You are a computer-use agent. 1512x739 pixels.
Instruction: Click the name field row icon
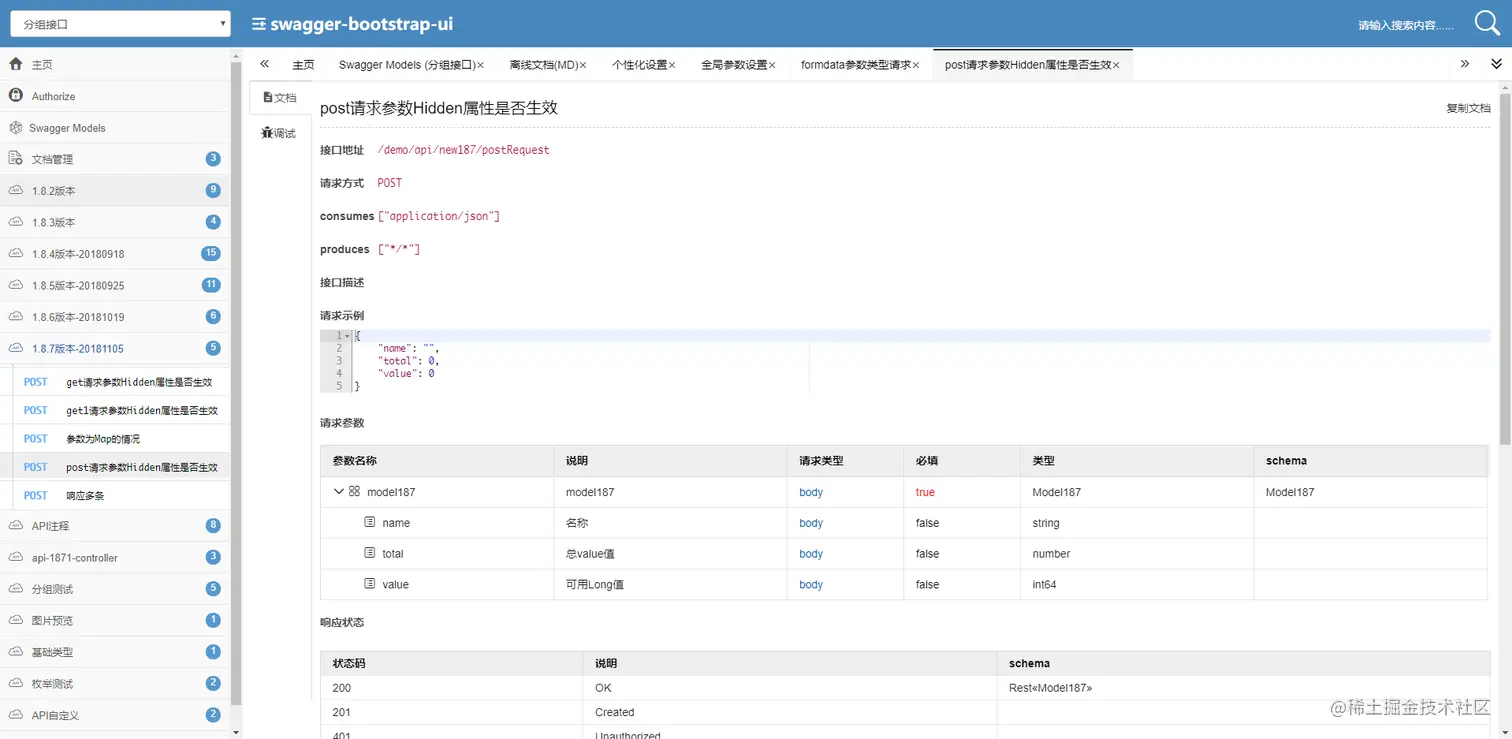[x=369, y=522]
